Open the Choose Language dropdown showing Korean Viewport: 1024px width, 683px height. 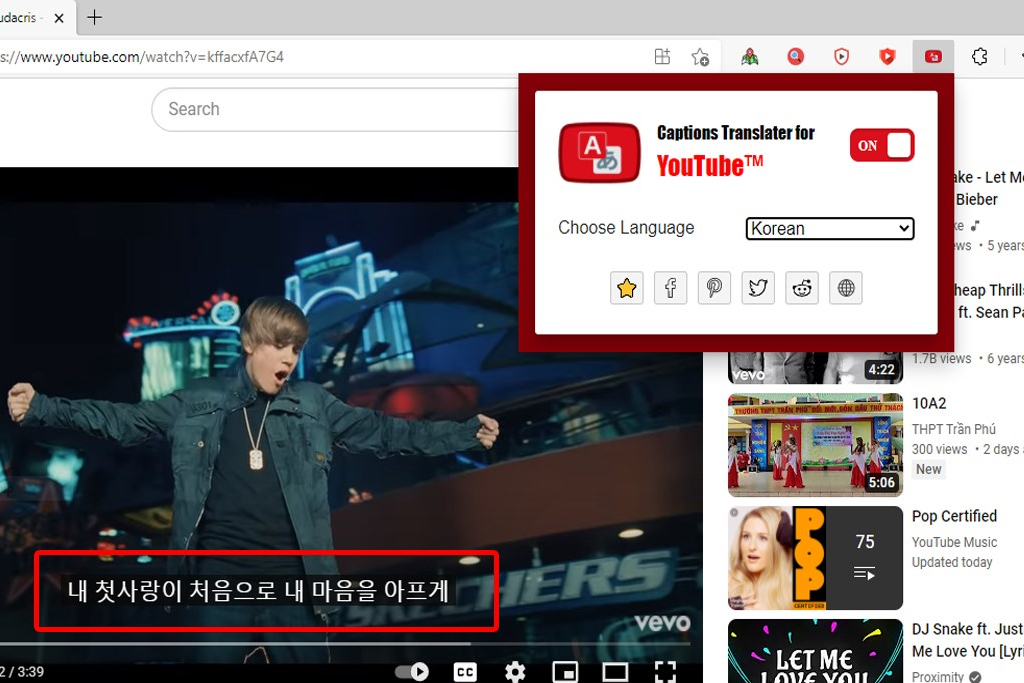[x=830, y=229]
